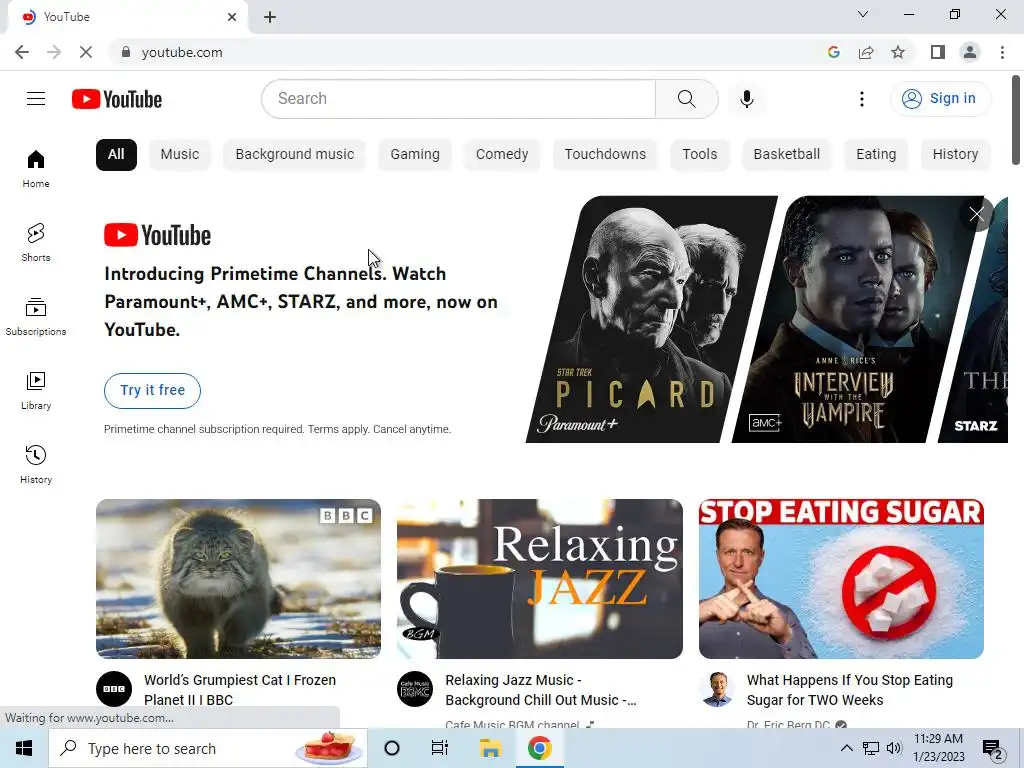Open Chrome three-dot menu

(x=1002, y=52)
